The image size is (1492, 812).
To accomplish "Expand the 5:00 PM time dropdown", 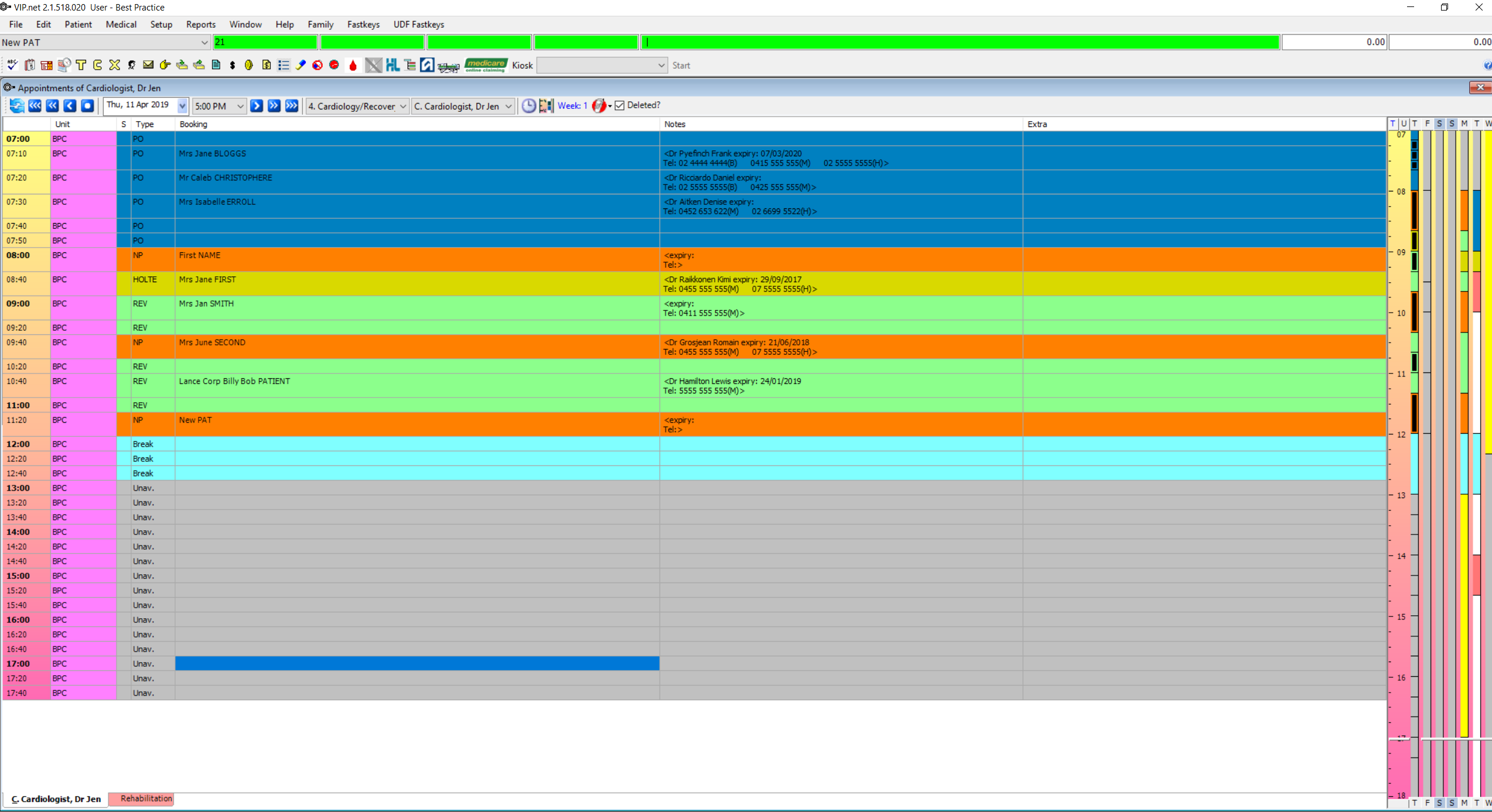I will pyautogui.click(x=240, y=107).
